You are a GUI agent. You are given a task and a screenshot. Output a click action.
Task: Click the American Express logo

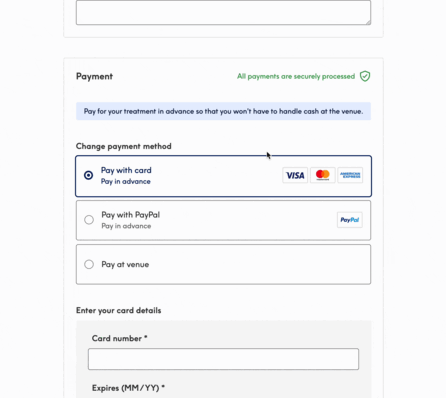[350, 175]
